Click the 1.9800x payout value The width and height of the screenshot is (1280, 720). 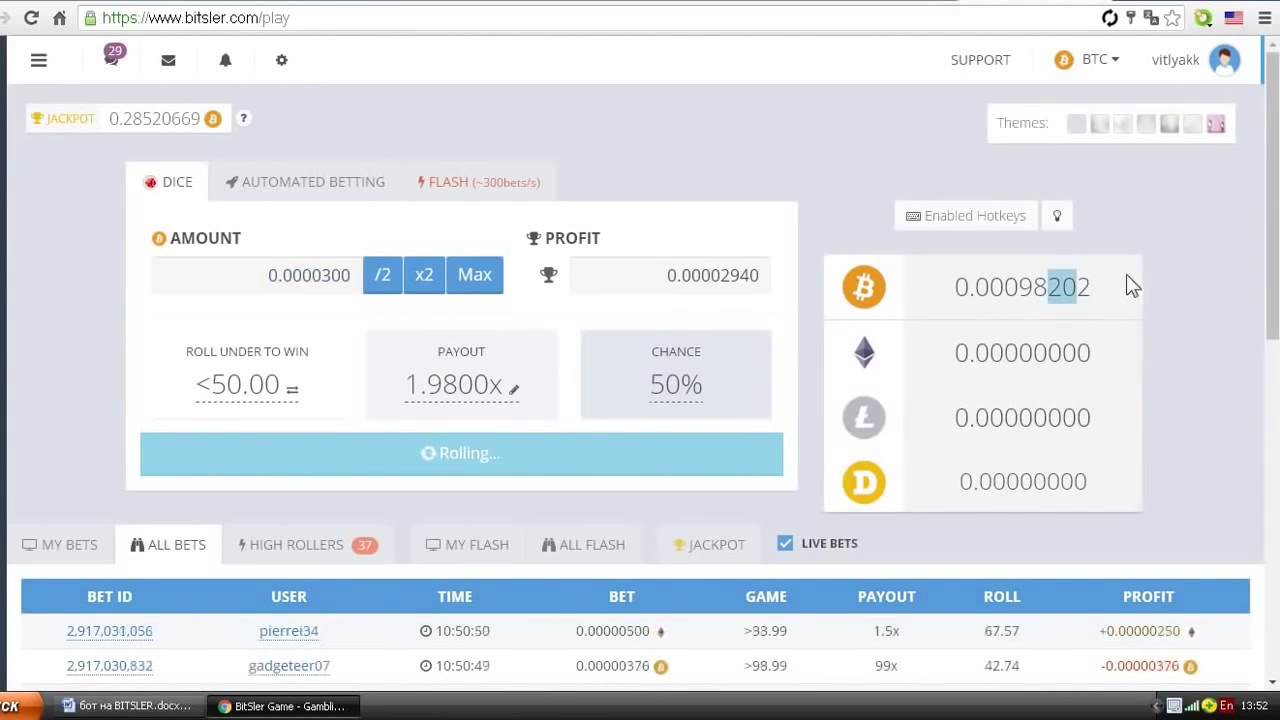453,385
